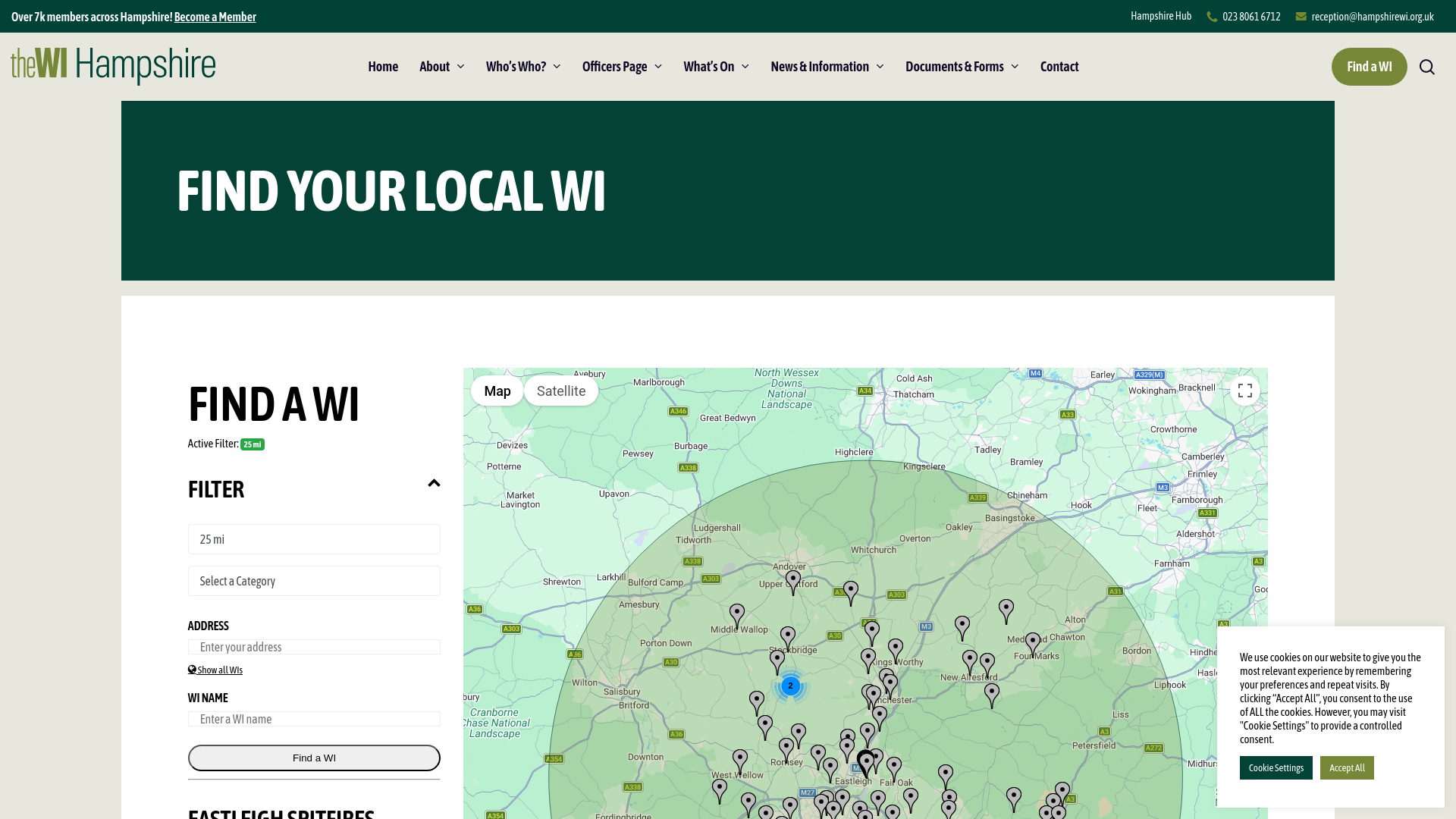Screen dimensions: 1456x819
Task: Switch map to Satellite view
Action: pyautogui.click(x=561, y=391)
